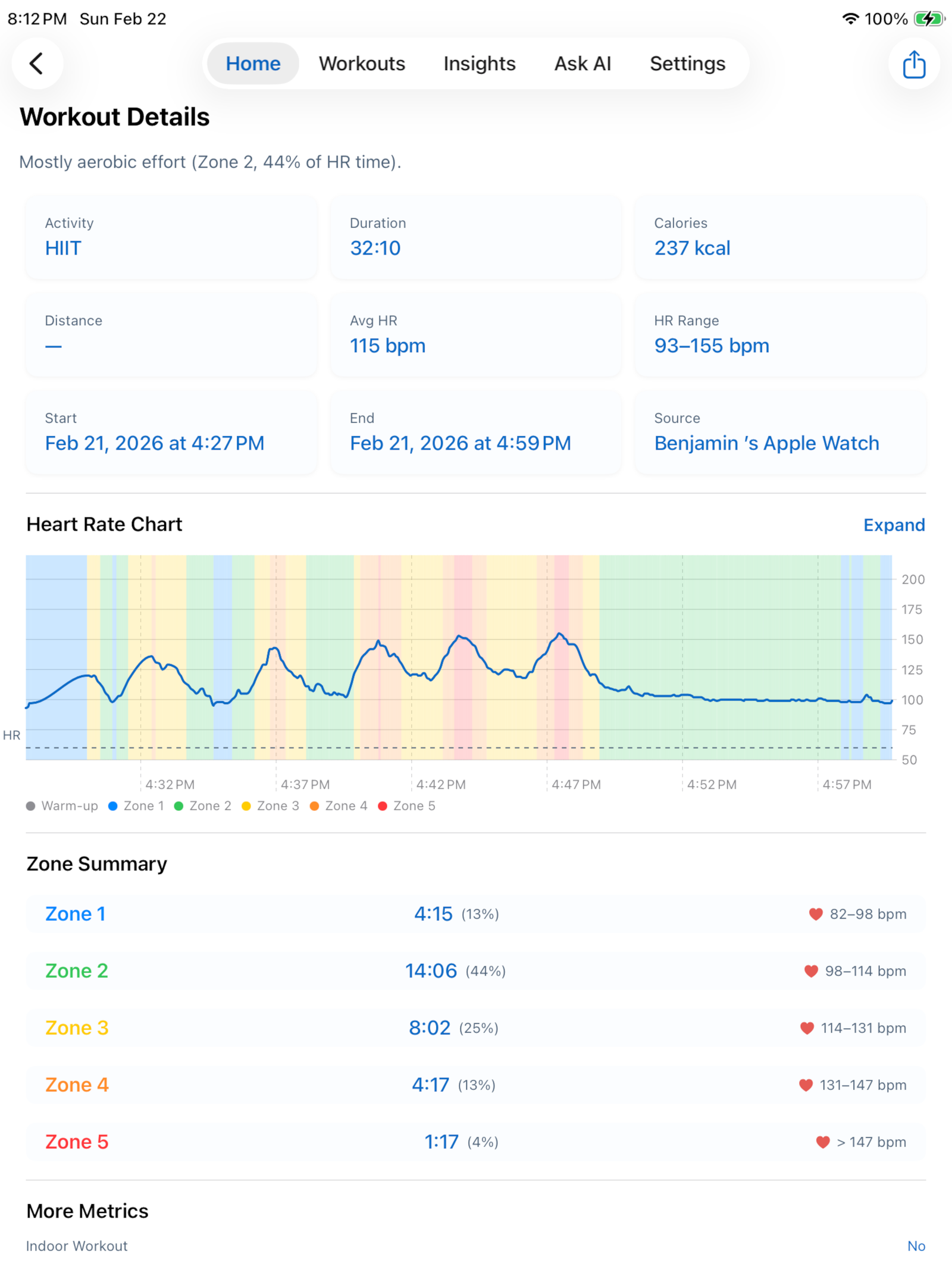
Task: Tap the Avg HR 115 bpm card
Action: (475, 335)
